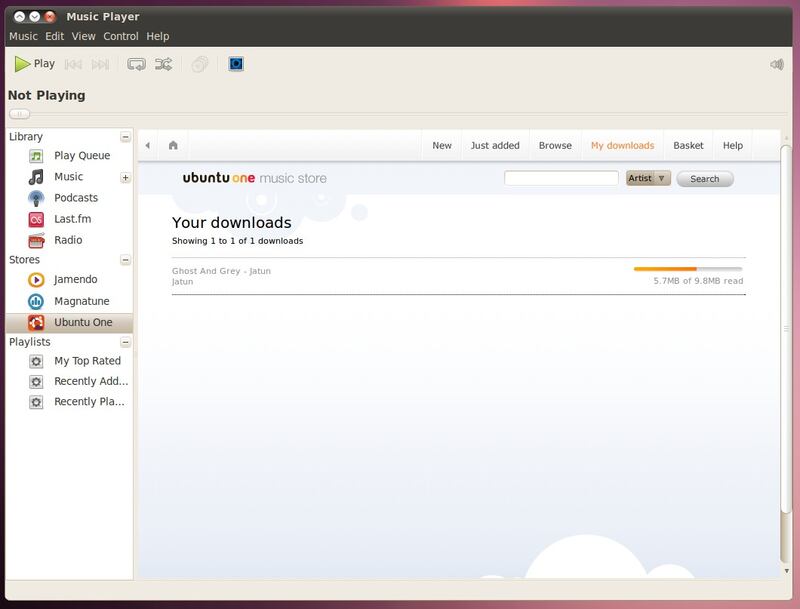Open the Control menu
800x609 pixels.
click(121, 36)
